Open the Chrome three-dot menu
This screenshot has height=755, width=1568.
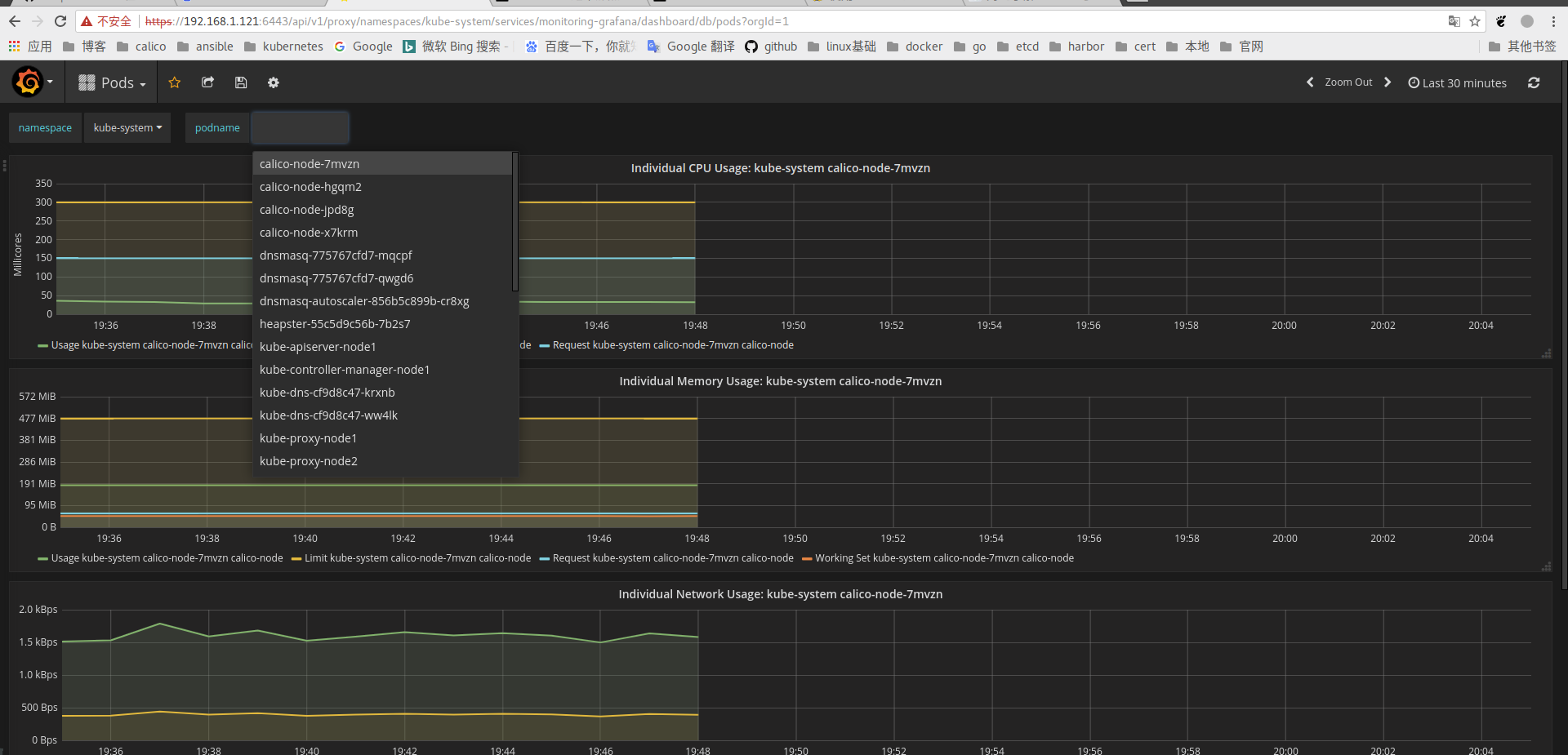[x=1553, y=21]
